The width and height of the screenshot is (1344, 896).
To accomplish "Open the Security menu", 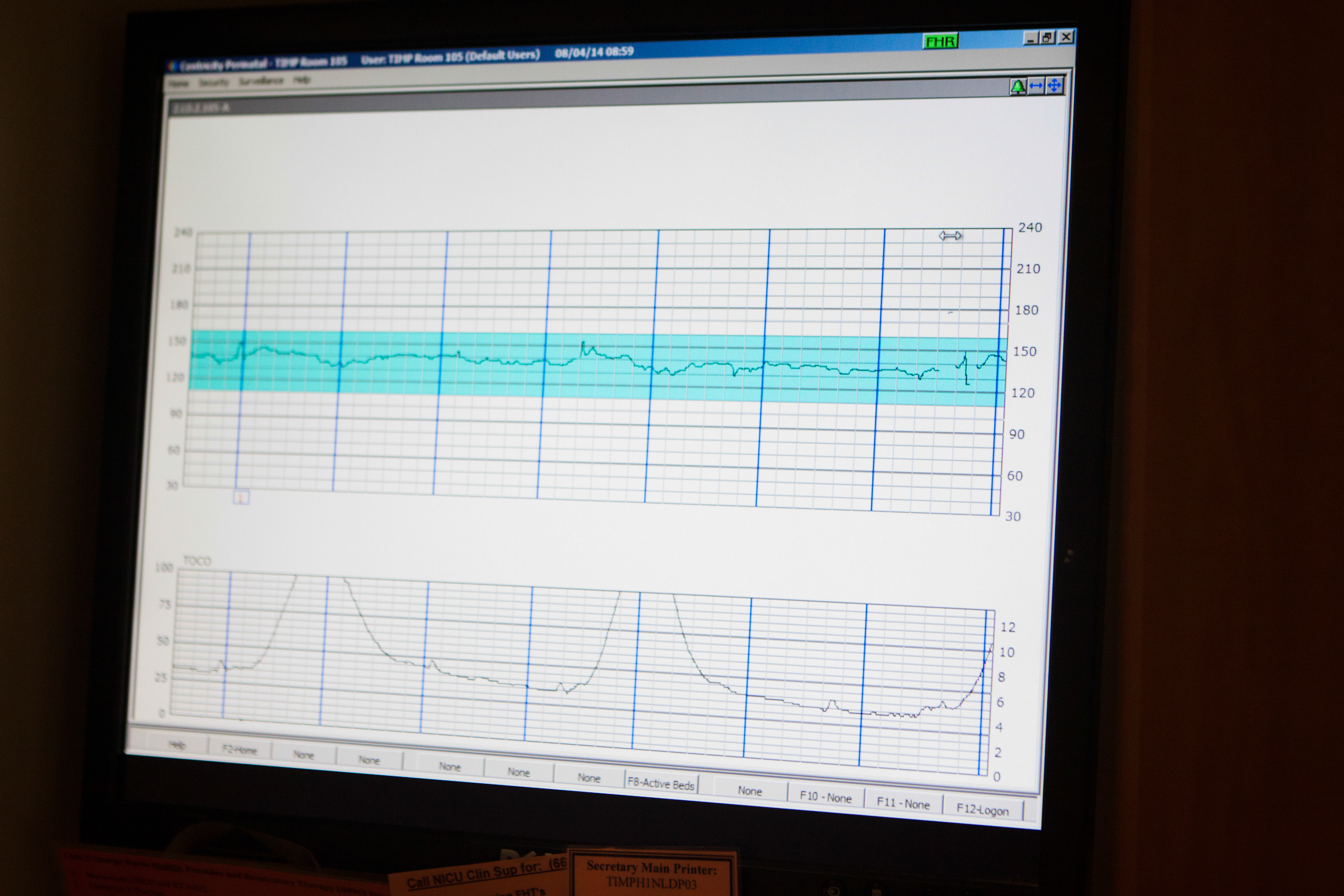I will [214, 82].
